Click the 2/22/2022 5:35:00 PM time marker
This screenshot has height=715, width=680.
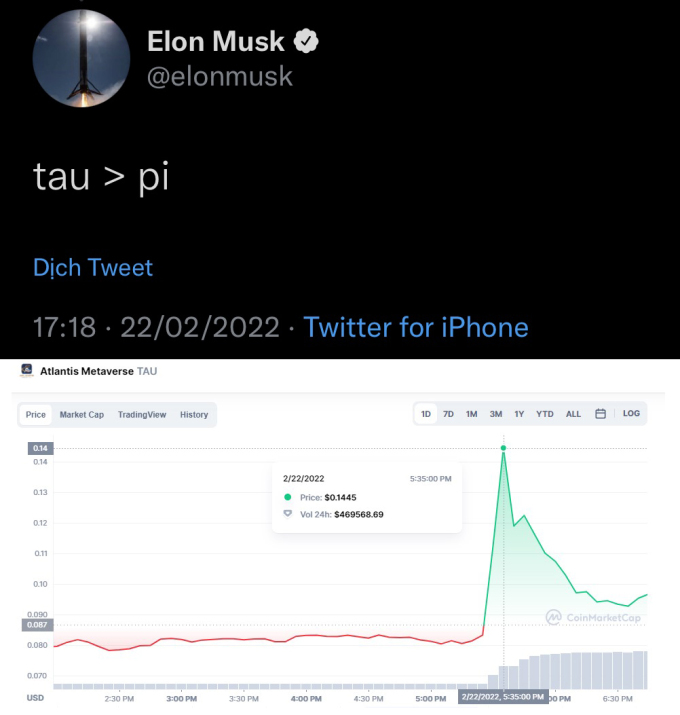(x=503, y=696)
